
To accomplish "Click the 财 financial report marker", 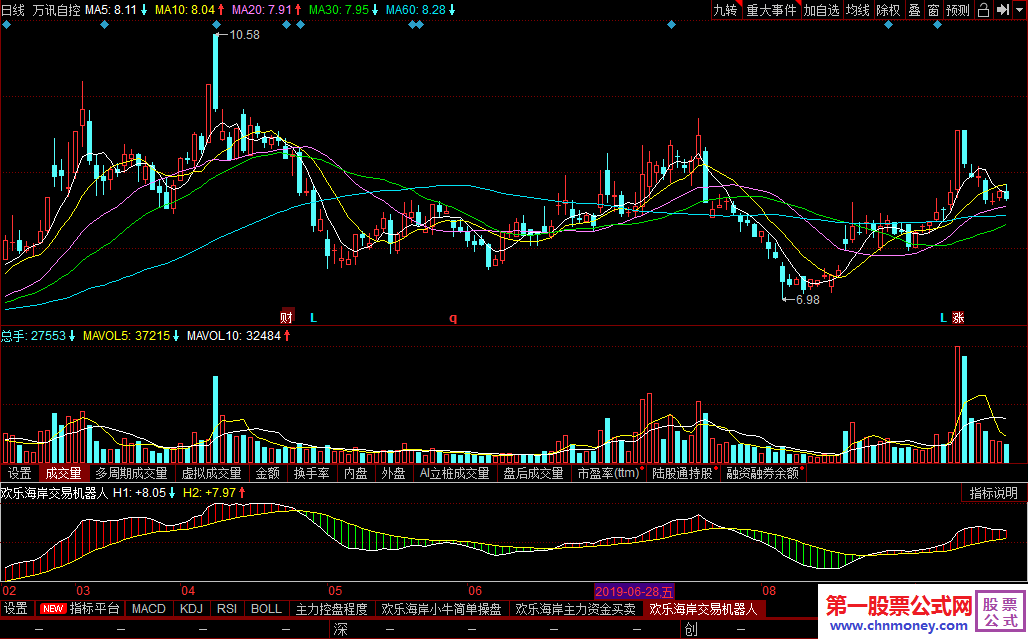I will [x=287, y=318].
